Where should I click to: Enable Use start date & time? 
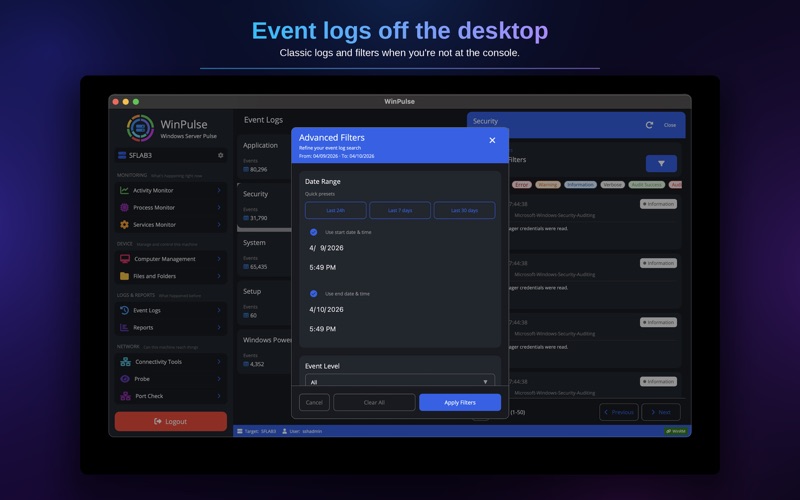coord(313,232)
